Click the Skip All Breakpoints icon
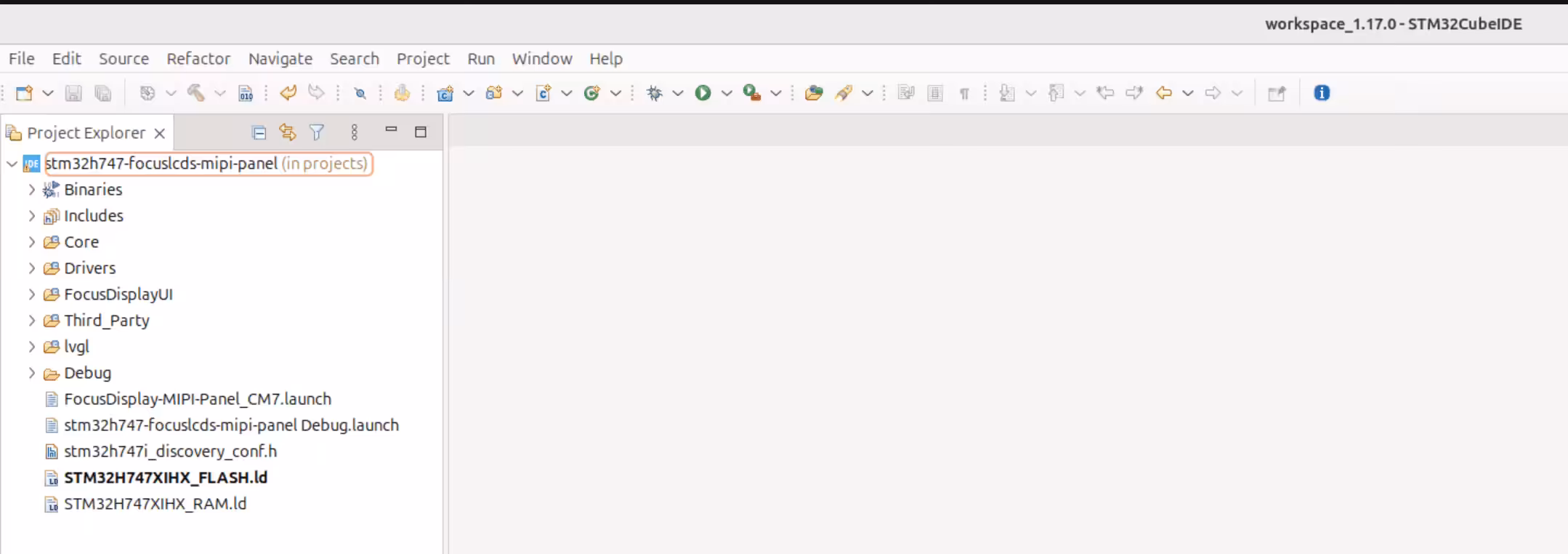1568x554 pixels. [360, 93]
